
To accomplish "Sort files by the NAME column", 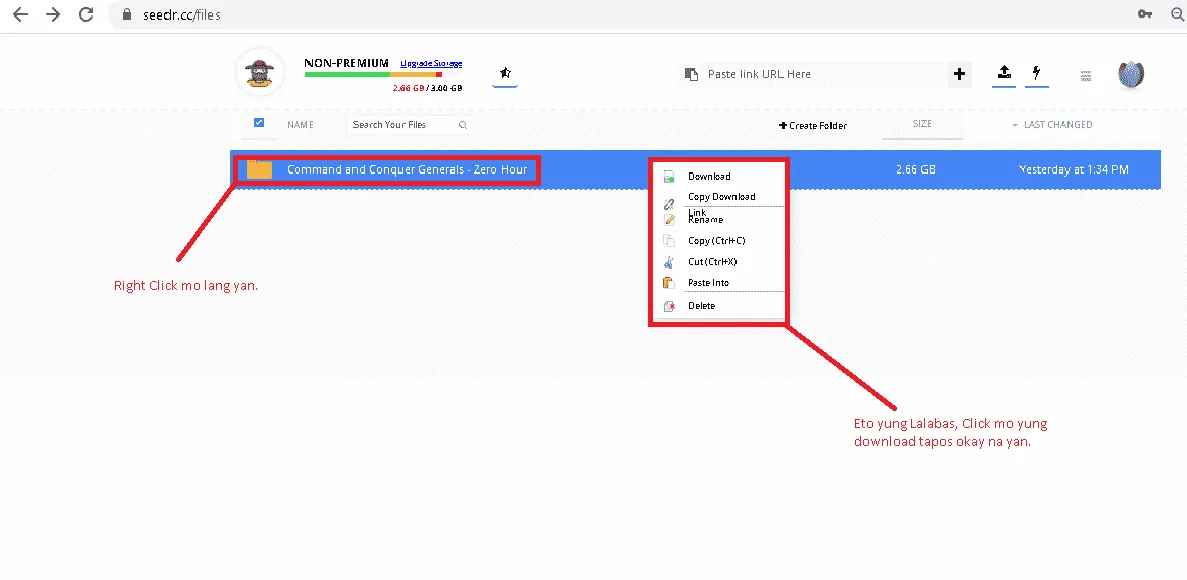I will (x=300, y=125).
